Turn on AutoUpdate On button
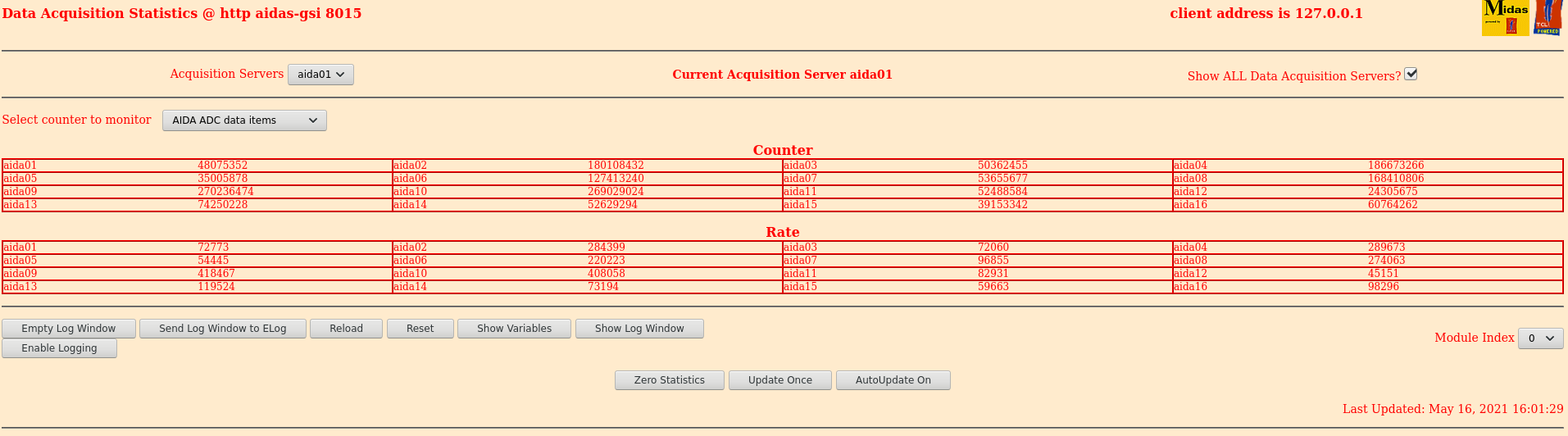1568x436 pixels. pos(893,380)
